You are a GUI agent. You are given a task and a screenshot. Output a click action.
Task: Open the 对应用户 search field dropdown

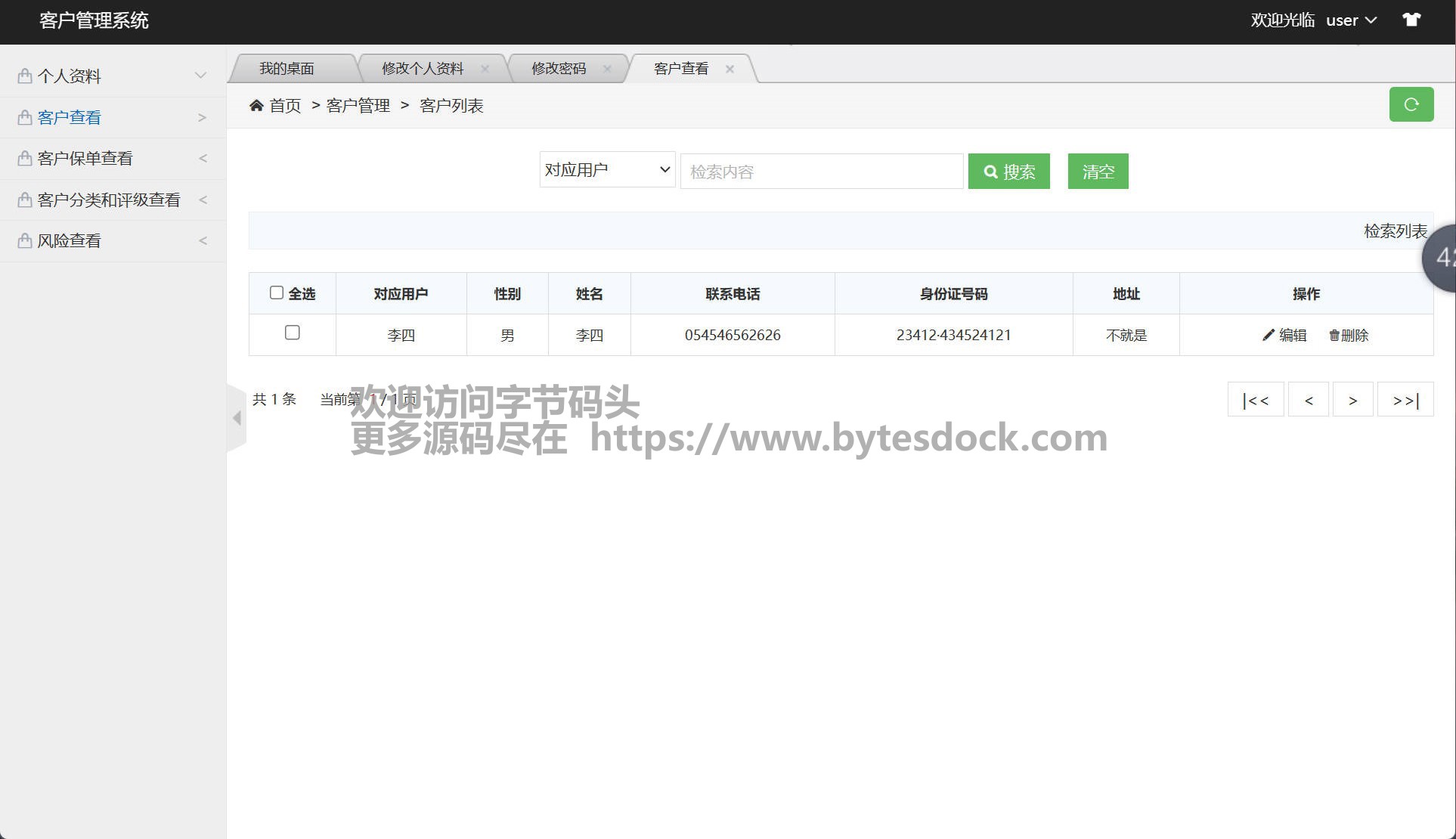(607, 170)
